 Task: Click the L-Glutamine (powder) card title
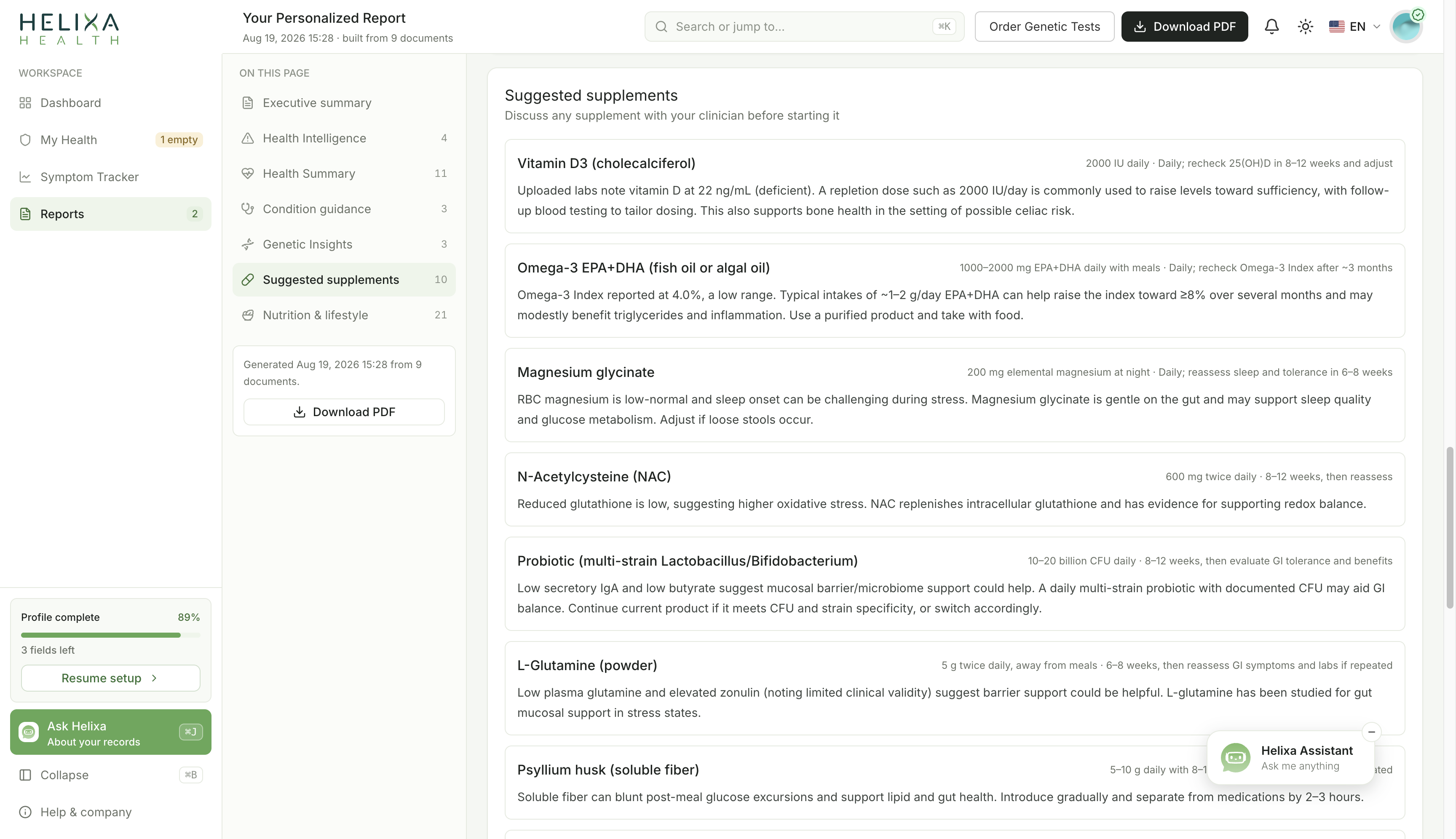[587, 665]
